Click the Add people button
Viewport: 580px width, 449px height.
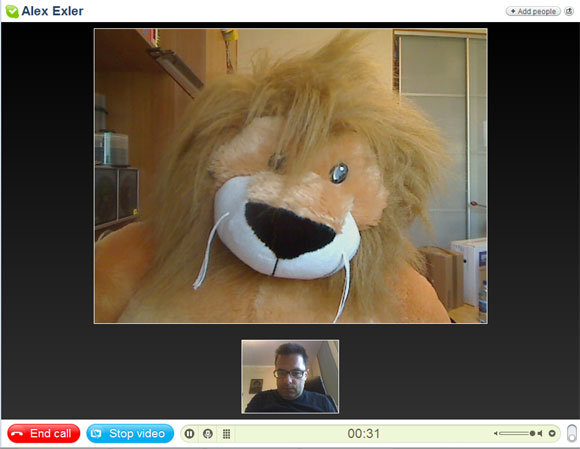pyautogui.click(x=533, y=11)
